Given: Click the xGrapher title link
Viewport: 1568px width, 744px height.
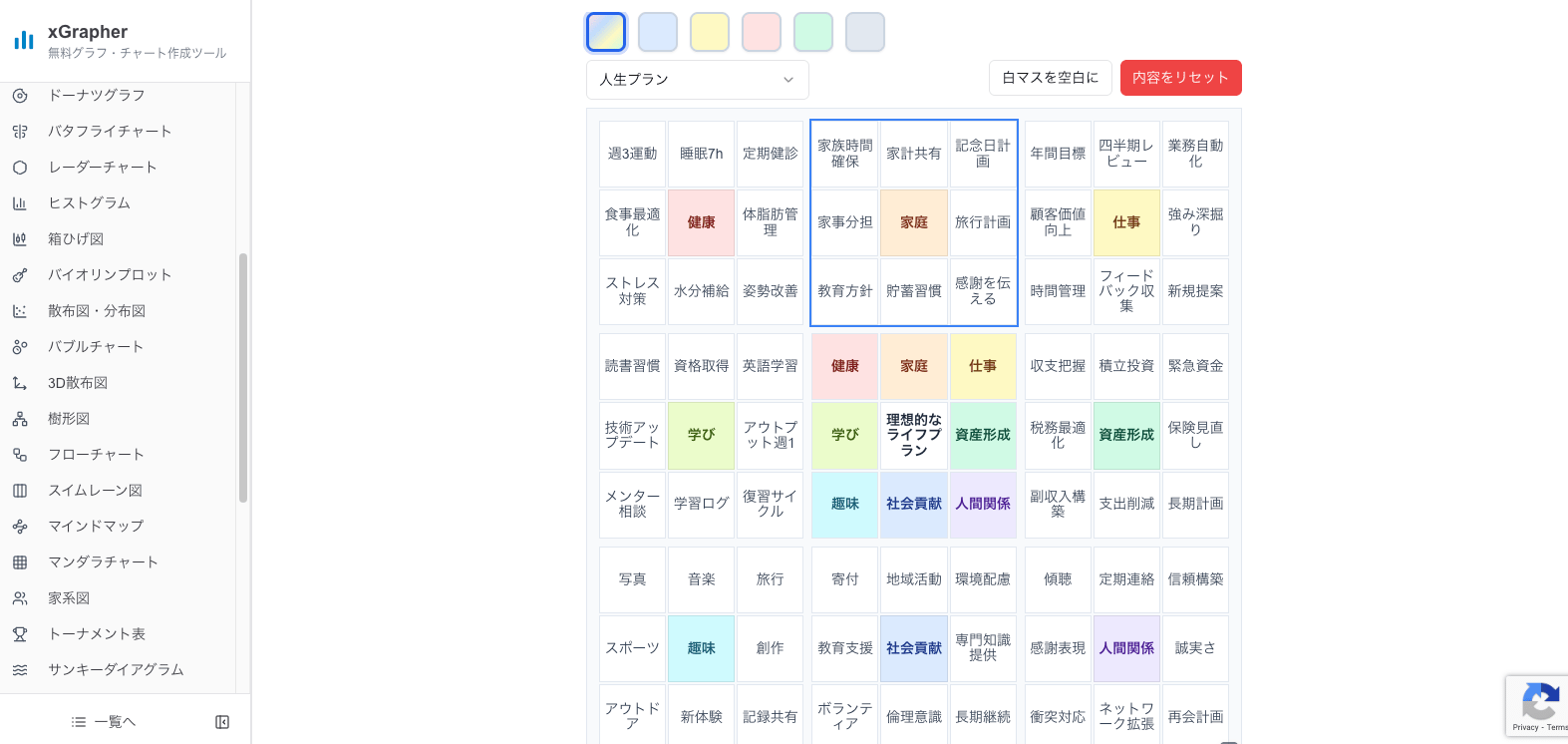Looking at the screenshot, I should pos(88,32).
